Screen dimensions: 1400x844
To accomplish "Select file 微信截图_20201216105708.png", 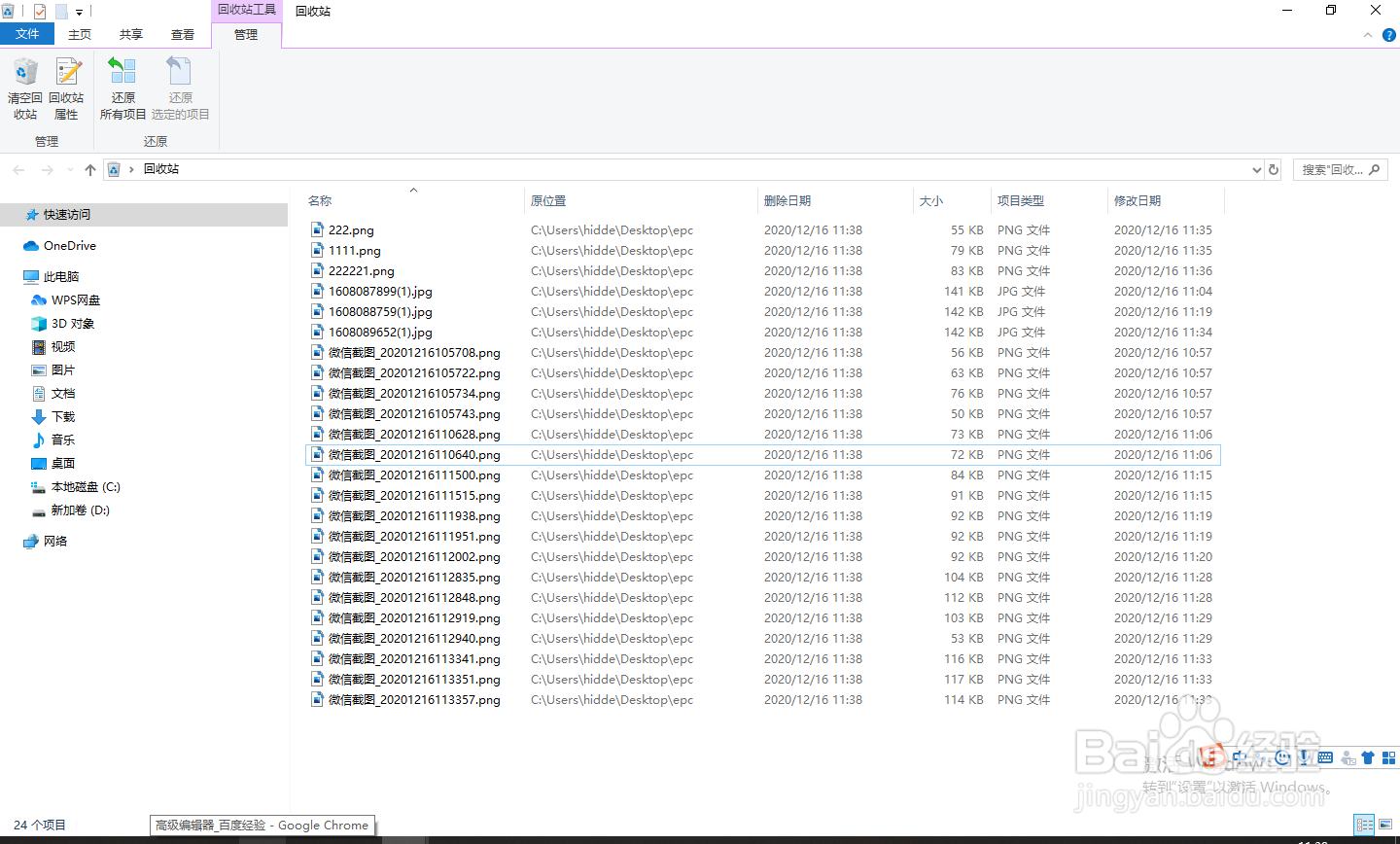I will (414, 353).
